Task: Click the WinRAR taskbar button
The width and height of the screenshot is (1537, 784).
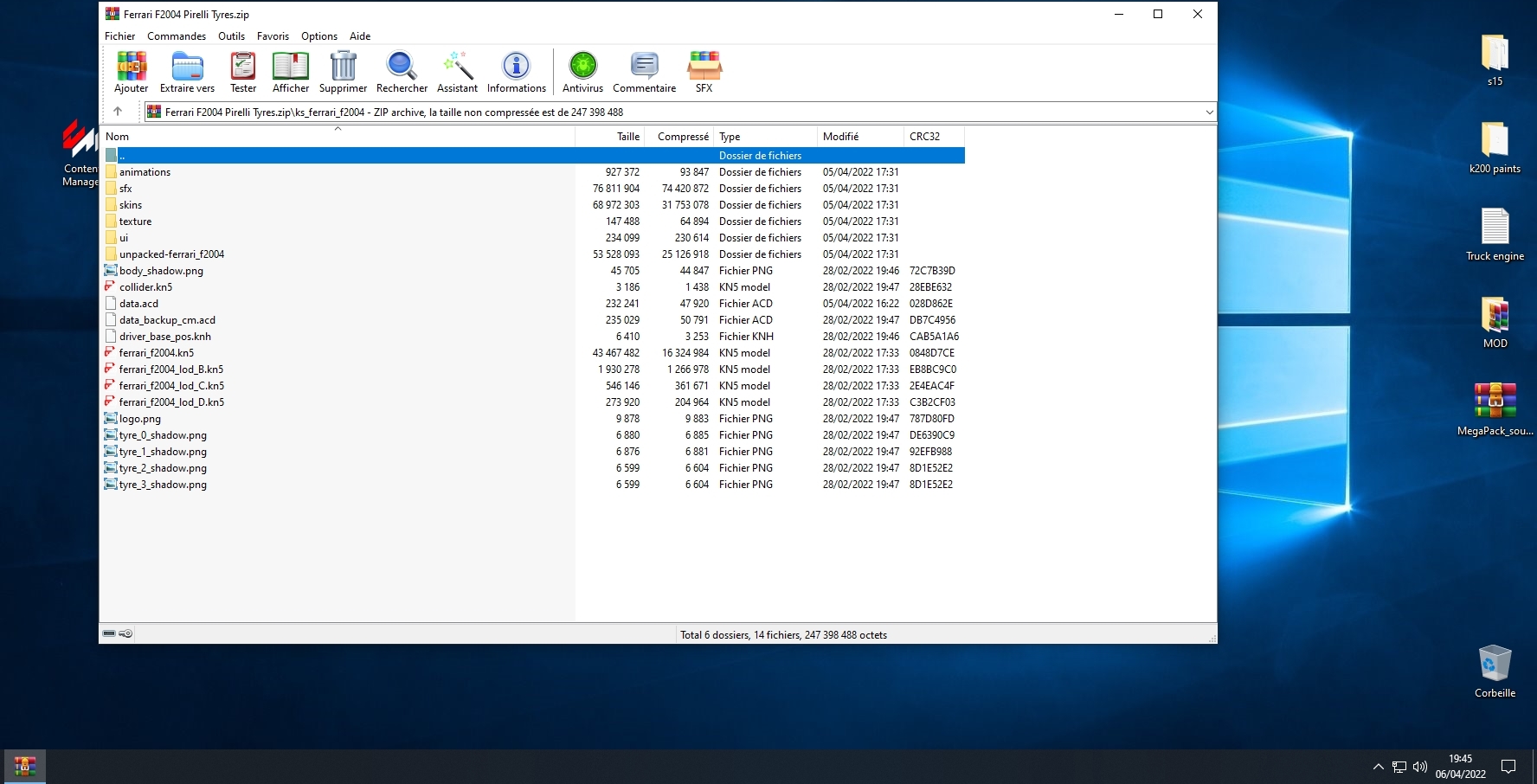Action: (x=24, y=767)
